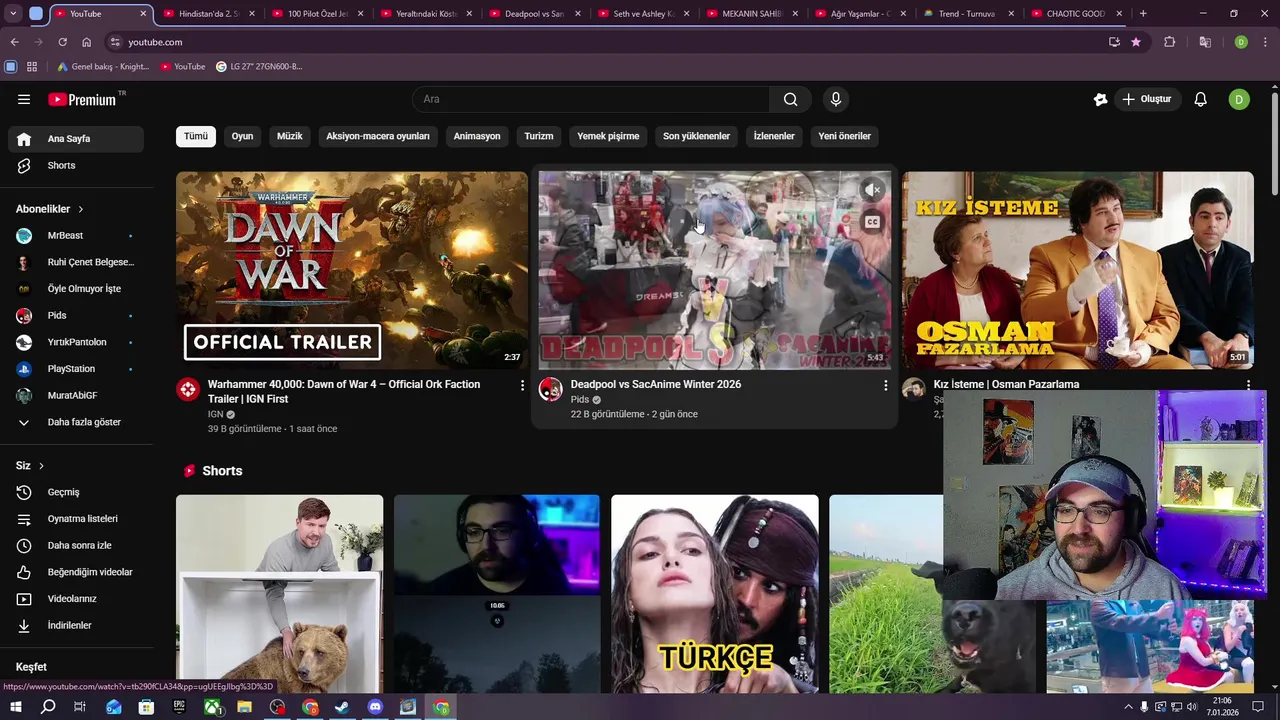This screenshot has height=720, width=1280.
Task: Open YouTube bookmark in bookmarks bar
Action: point(183,66)
